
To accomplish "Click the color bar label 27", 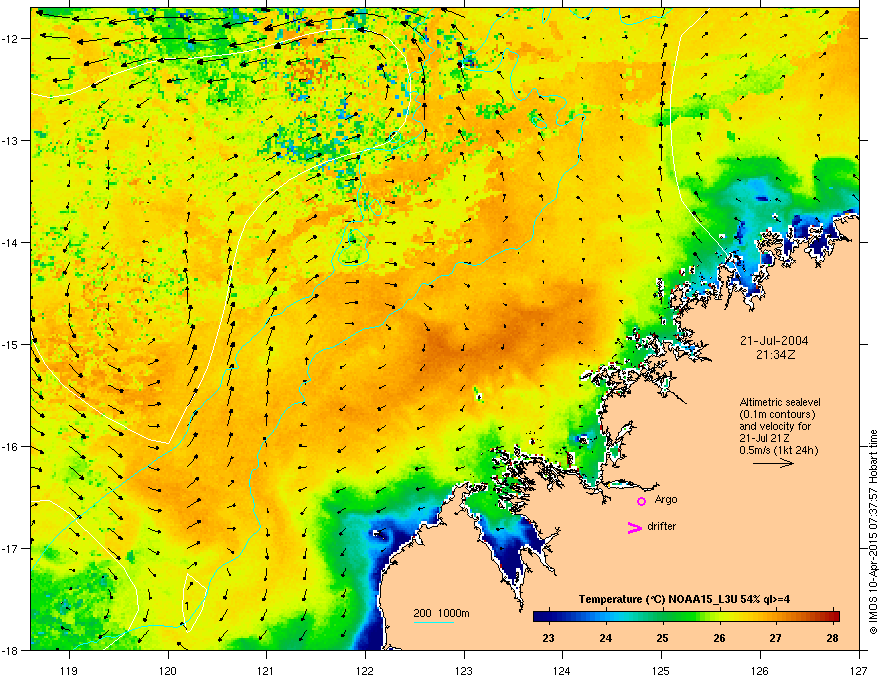I will [775, 638].
